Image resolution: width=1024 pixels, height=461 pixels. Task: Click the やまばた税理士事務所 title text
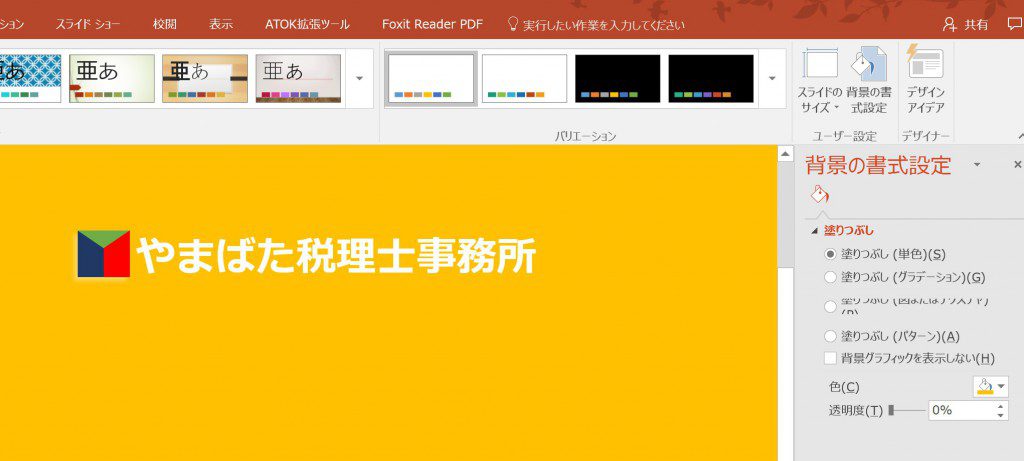click(x=336, y=255)
